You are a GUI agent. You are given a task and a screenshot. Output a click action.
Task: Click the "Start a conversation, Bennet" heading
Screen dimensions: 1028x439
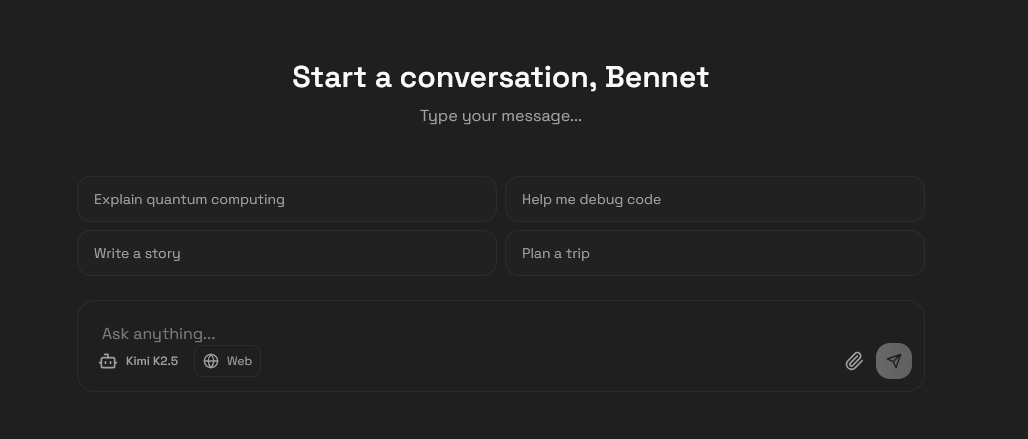pyautogui.click(x=500, y=77)
